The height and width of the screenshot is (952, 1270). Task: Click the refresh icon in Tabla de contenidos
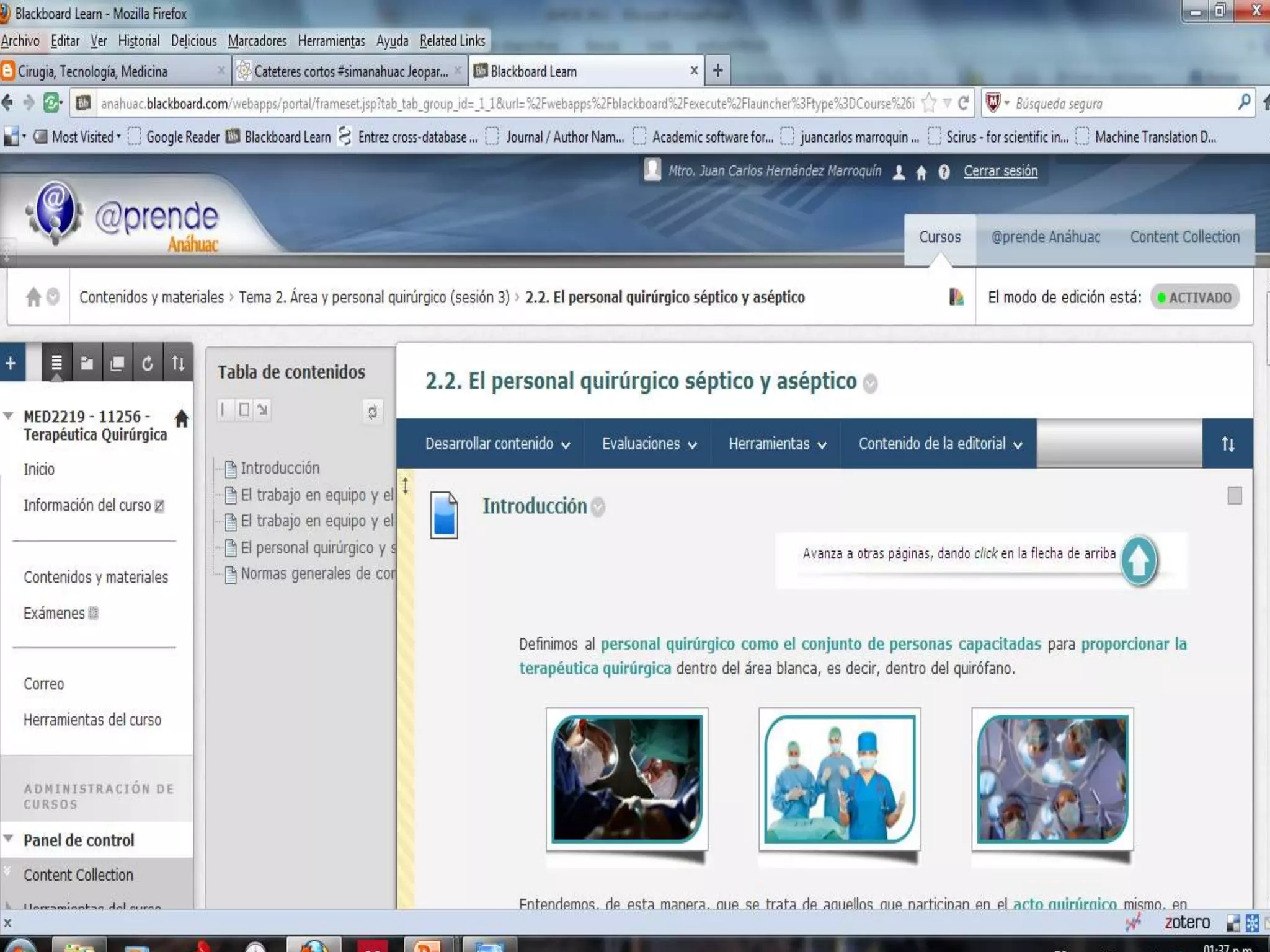point(372,412)
